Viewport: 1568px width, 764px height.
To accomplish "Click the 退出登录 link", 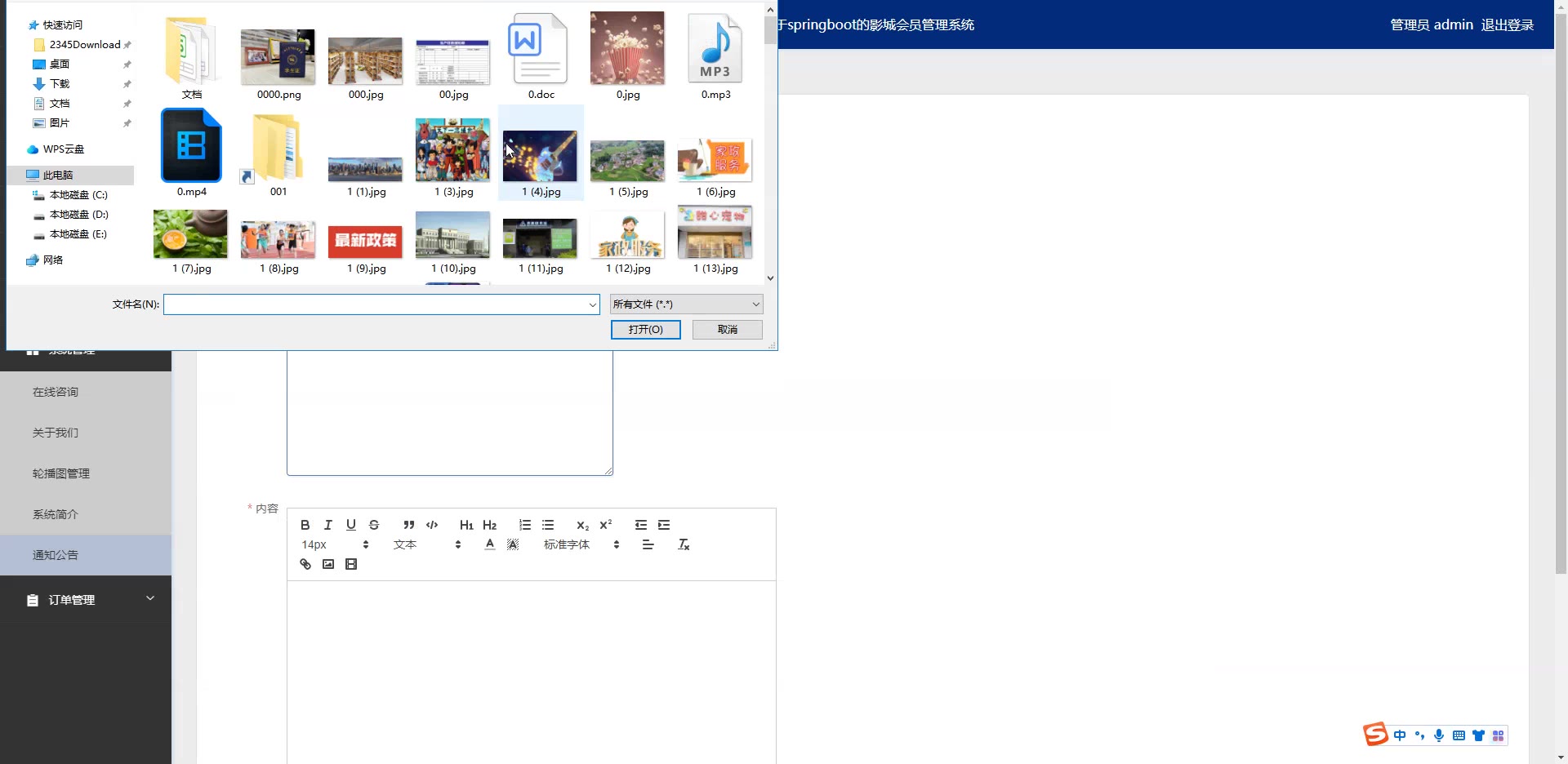I will pos(1507,25).
